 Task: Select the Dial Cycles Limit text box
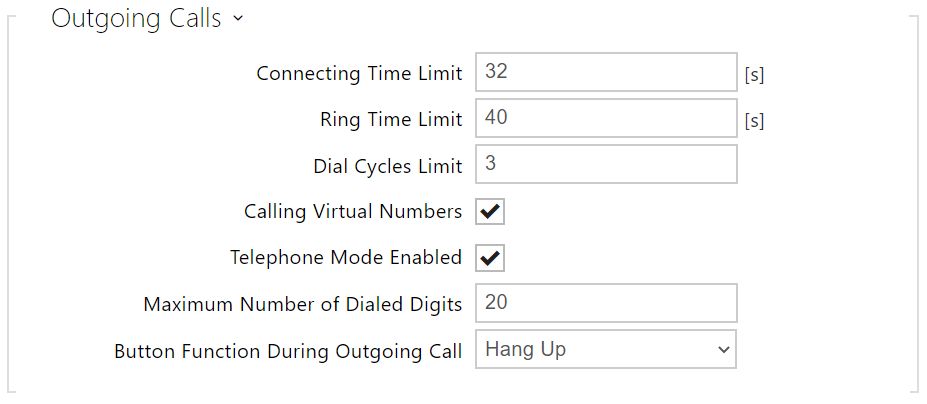coord(605,164)
